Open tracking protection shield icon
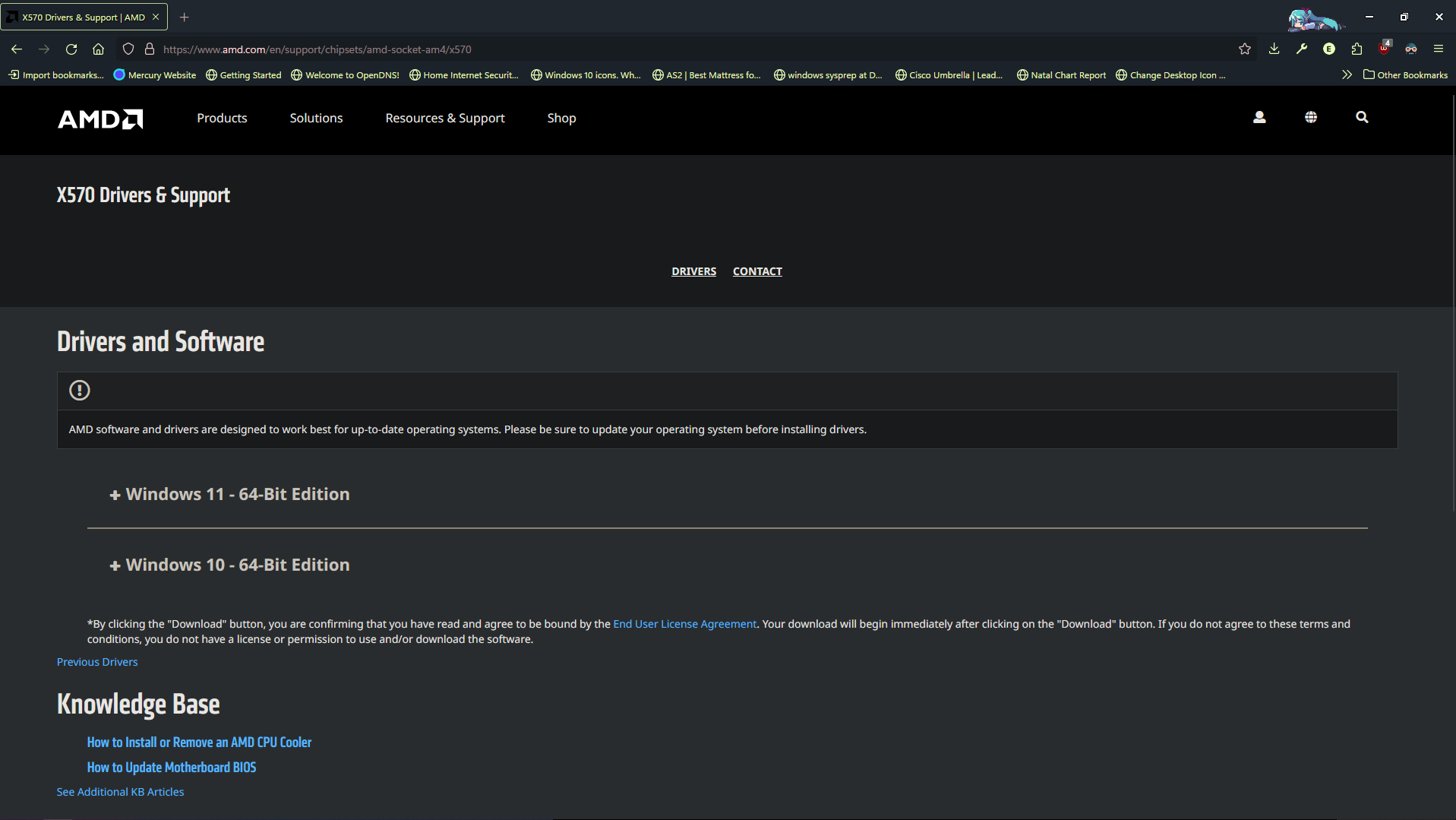The width and height of the screenshot is (1456, 820). [x=128, y=49]
